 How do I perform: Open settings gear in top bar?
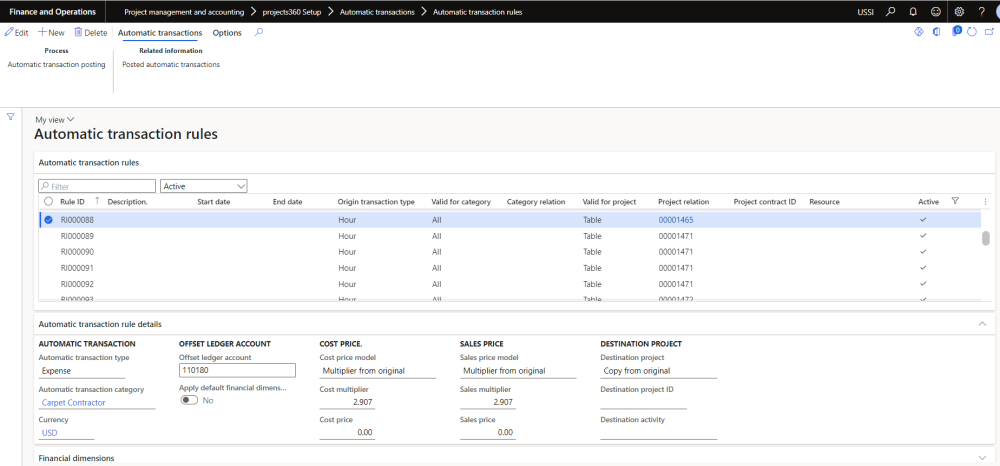(x=959, y=12)
